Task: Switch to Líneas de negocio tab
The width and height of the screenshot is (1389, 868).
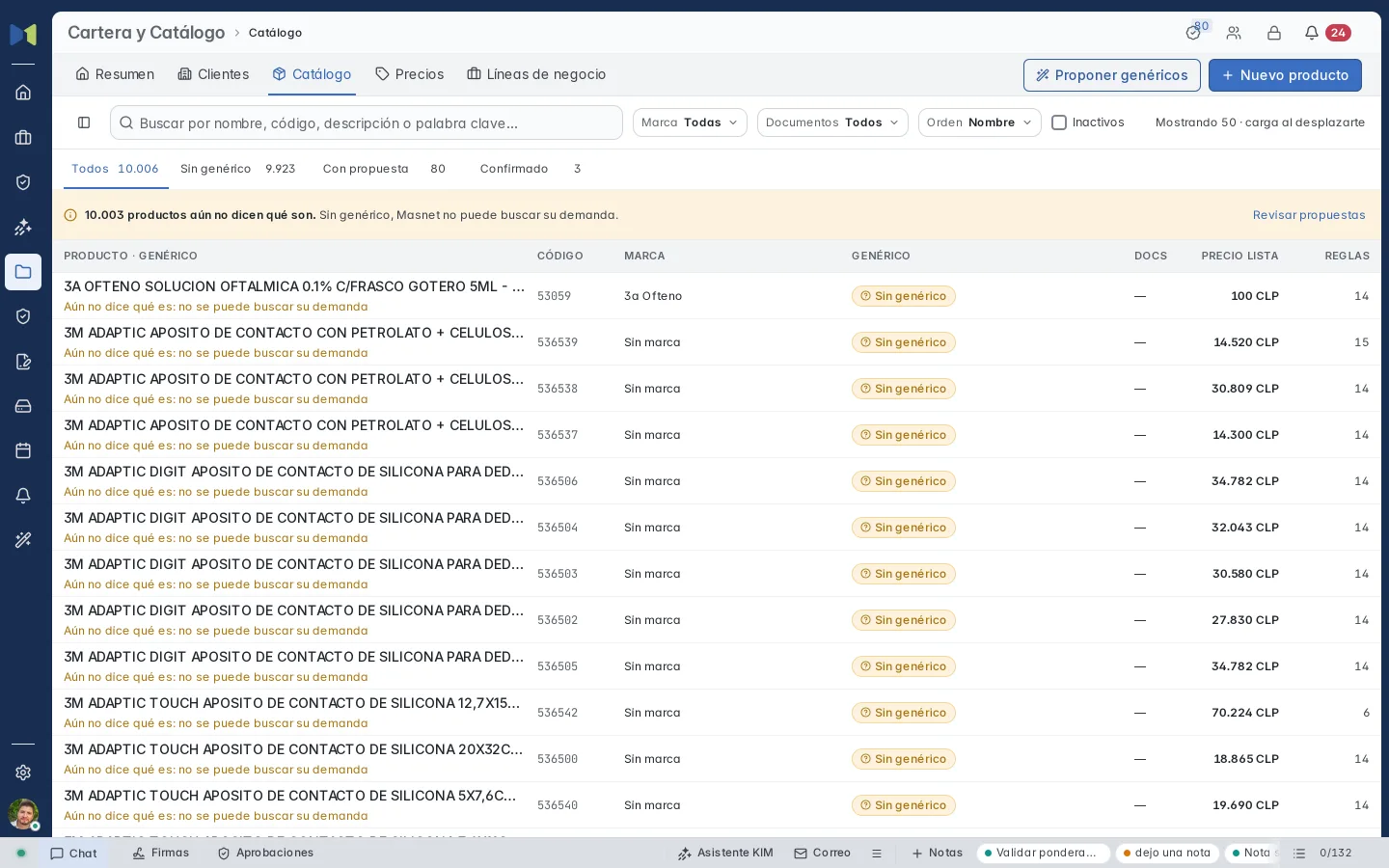Action: [x=536, y=74]
